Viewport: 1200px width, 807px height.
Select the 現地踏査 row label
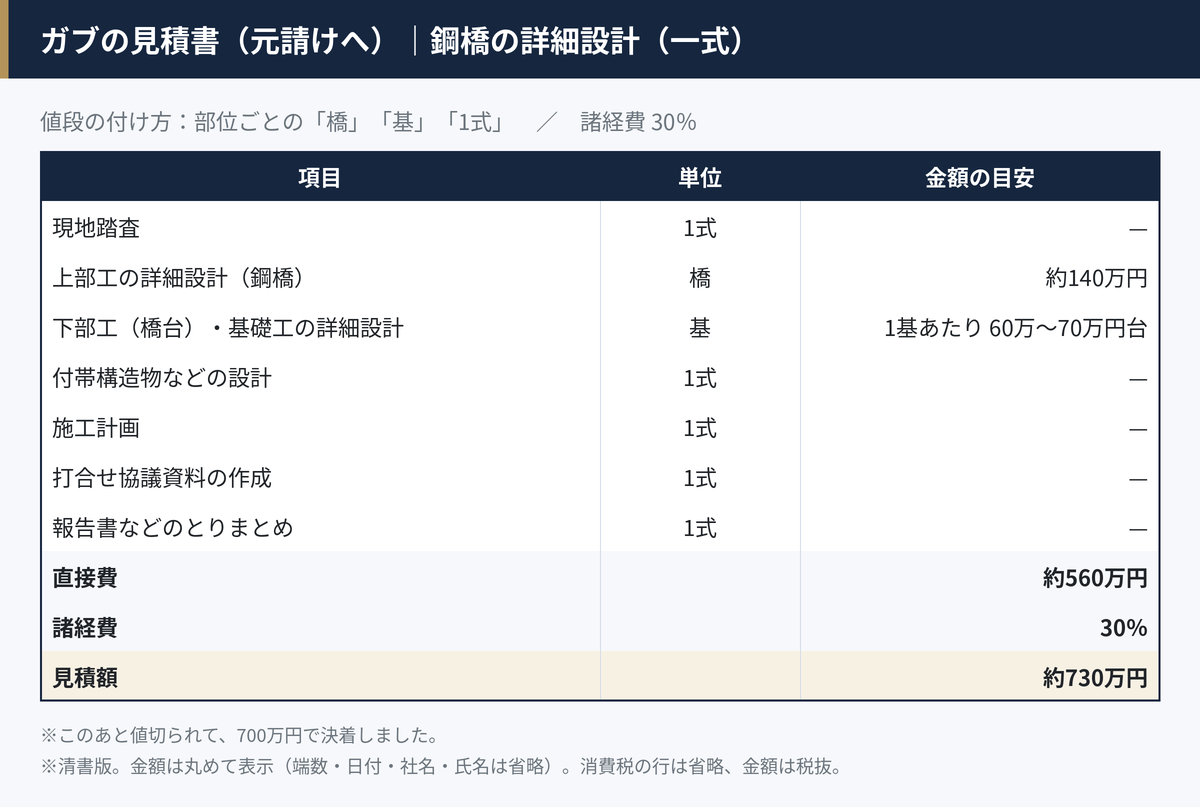pyautogui.click(x=96, y=228)
